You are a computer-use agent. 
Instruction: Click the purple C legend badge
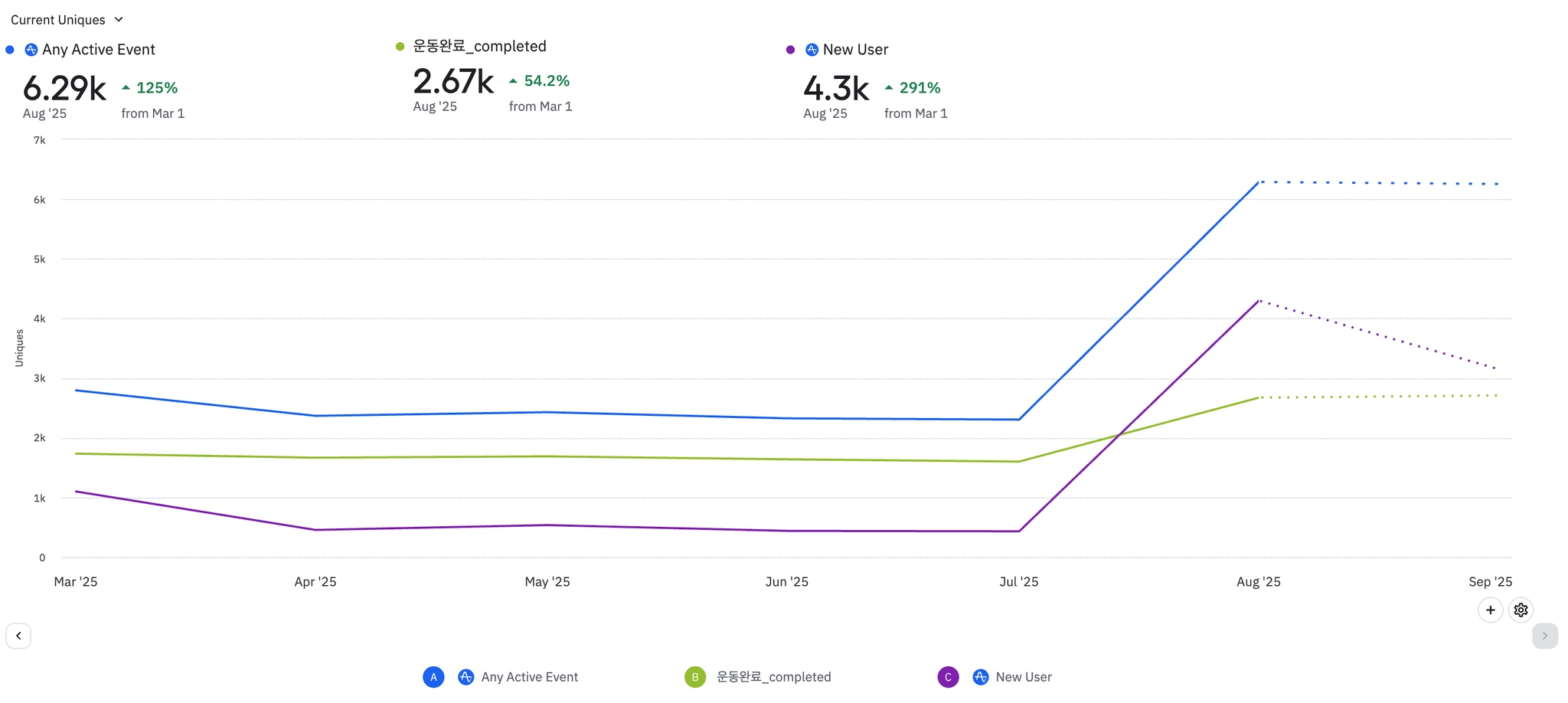pos(948,677)
